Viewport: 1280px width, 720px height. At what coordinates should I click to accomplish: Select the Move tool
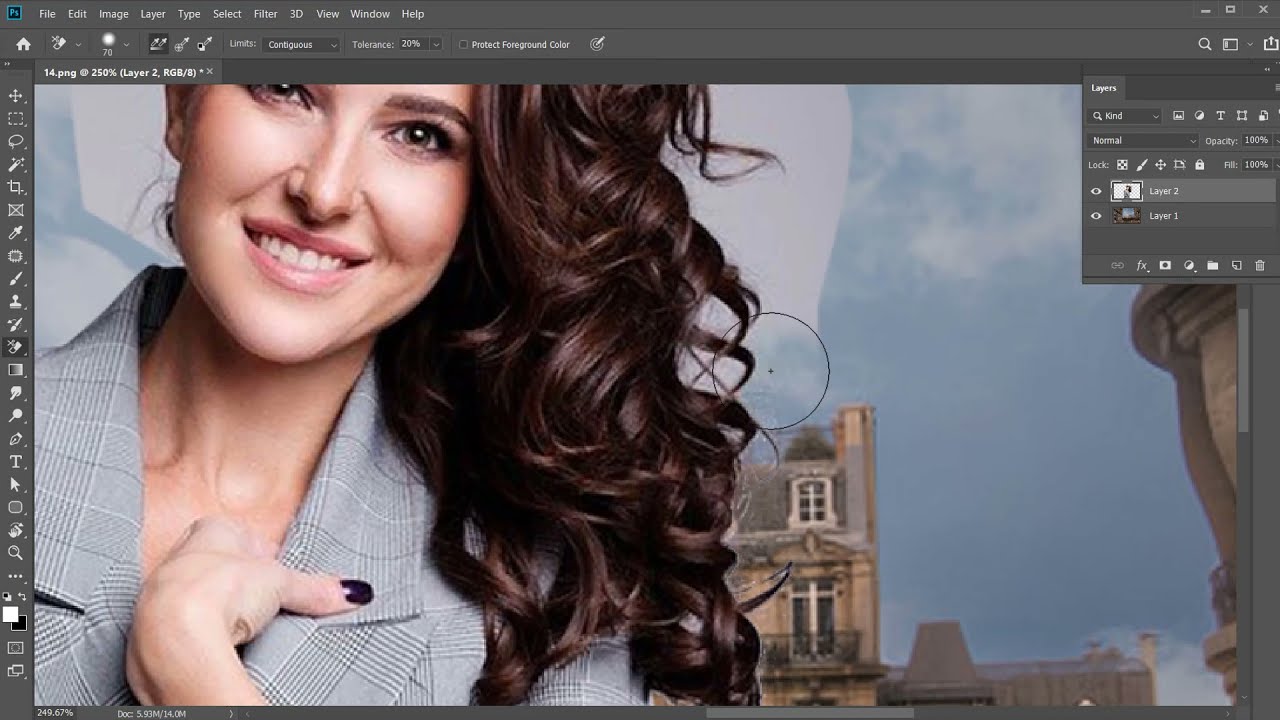(x=16, y=96)
